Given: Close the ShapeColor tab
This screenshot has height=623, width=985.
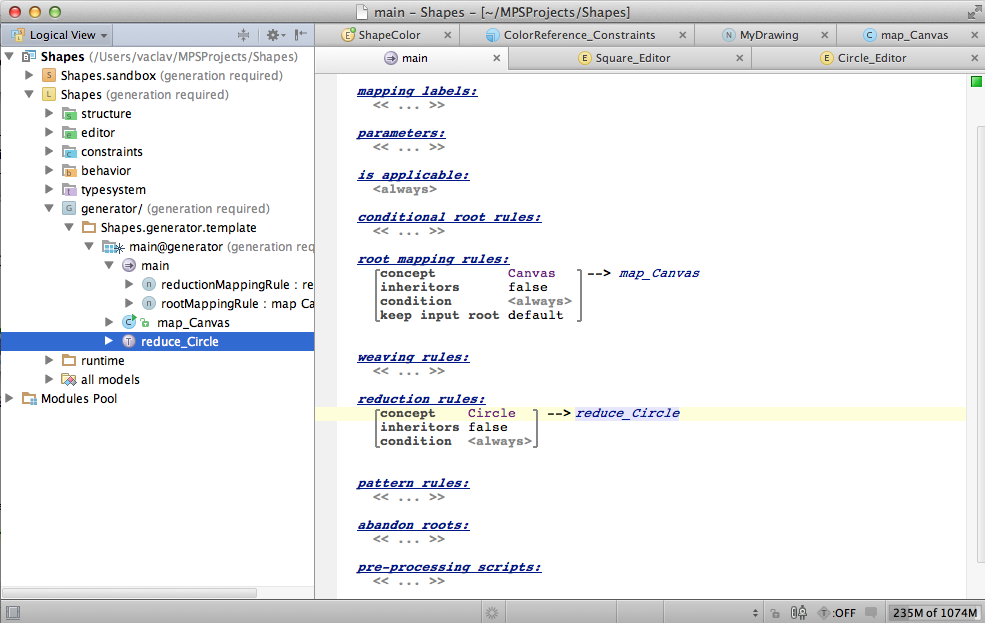Looking at the screenshot, I should pyautogui.click(x=446, y=35).
